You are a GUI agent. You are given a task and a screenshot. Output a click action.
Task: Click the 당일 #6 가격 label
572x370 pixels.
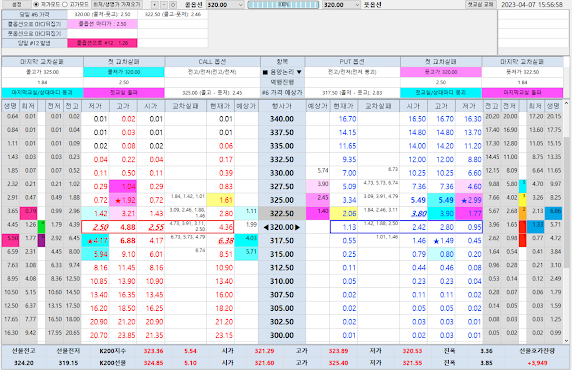(34, 15)
